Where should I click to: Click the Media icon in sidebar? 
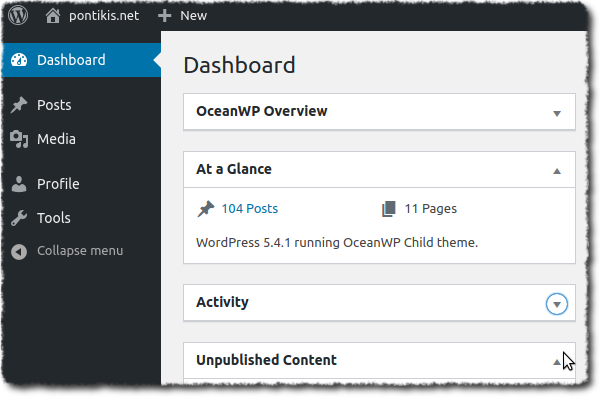click(19, 139)
